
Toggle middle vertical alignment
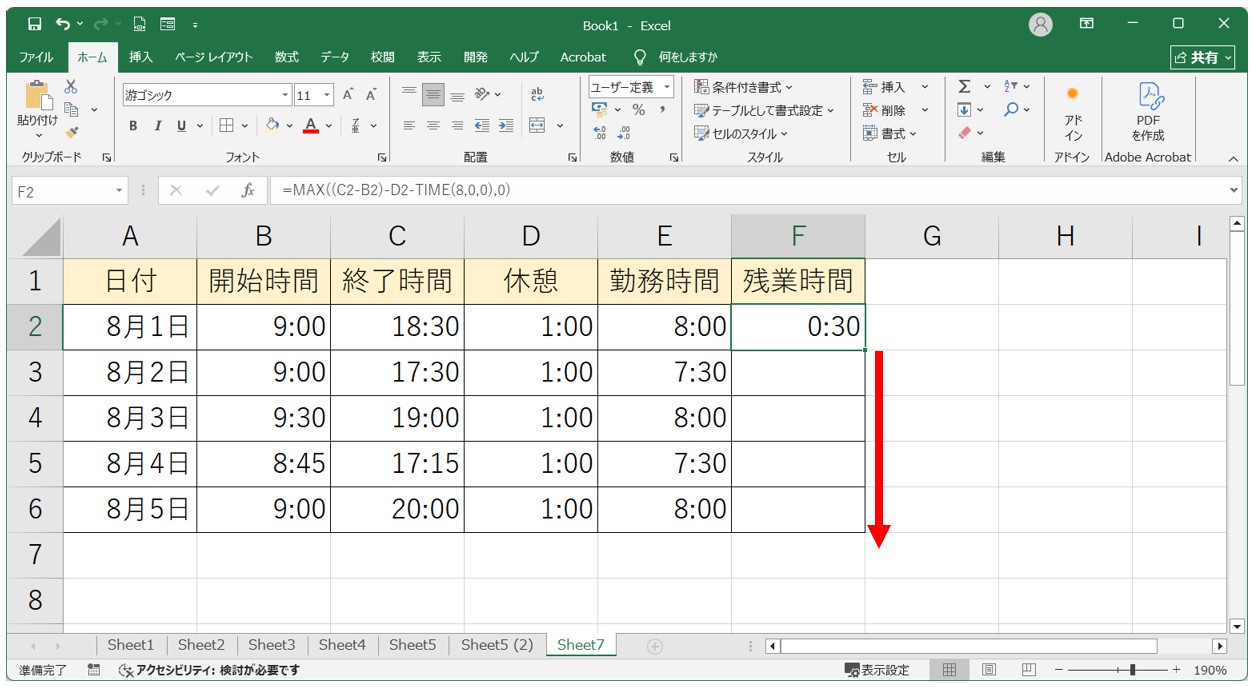coord(433,95)
